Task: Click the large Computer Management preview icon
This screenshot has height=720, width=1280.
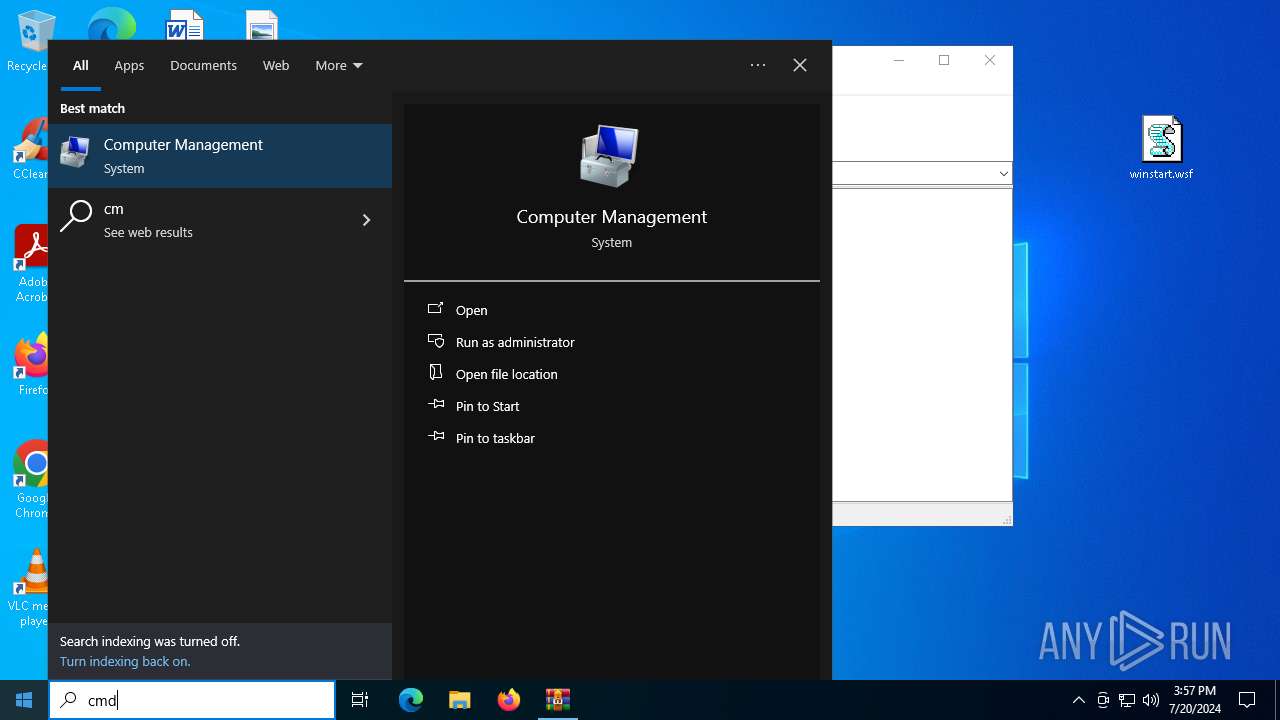Action: pos(609,156)
